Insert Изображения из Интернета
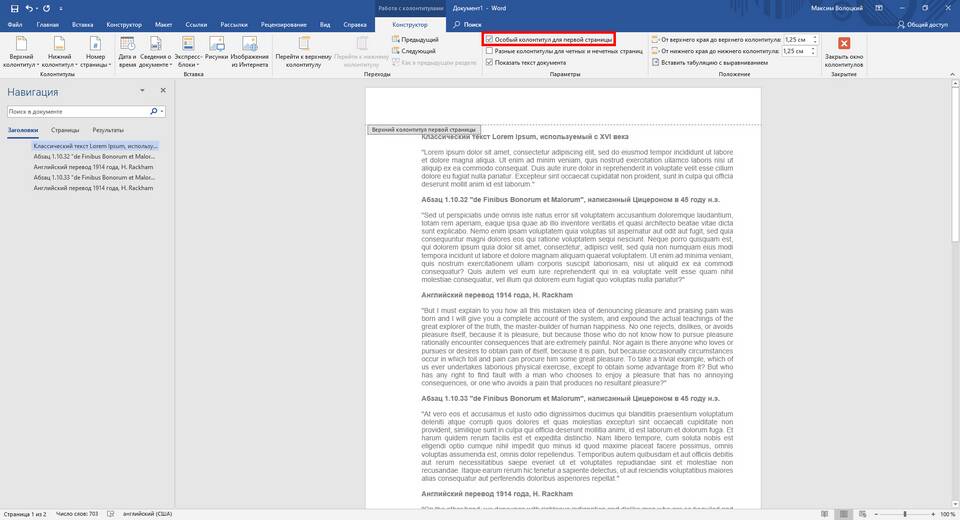 pos(250,51)
